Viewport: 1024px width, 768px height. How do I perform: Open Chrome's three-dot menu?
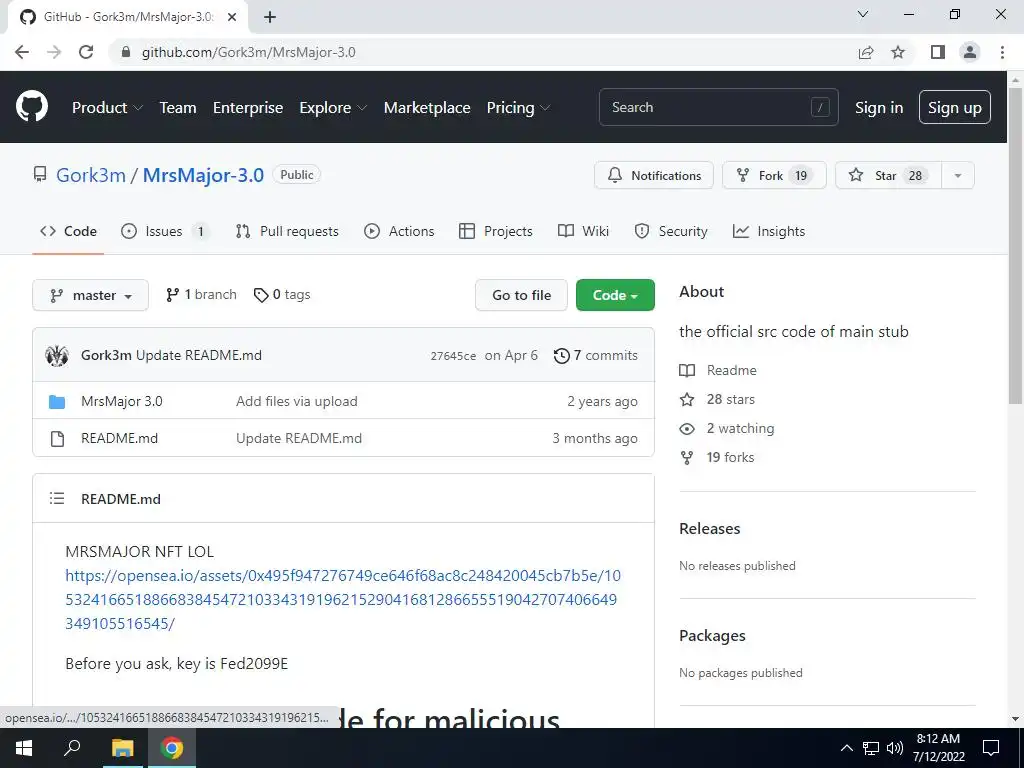coord(1002,52)
